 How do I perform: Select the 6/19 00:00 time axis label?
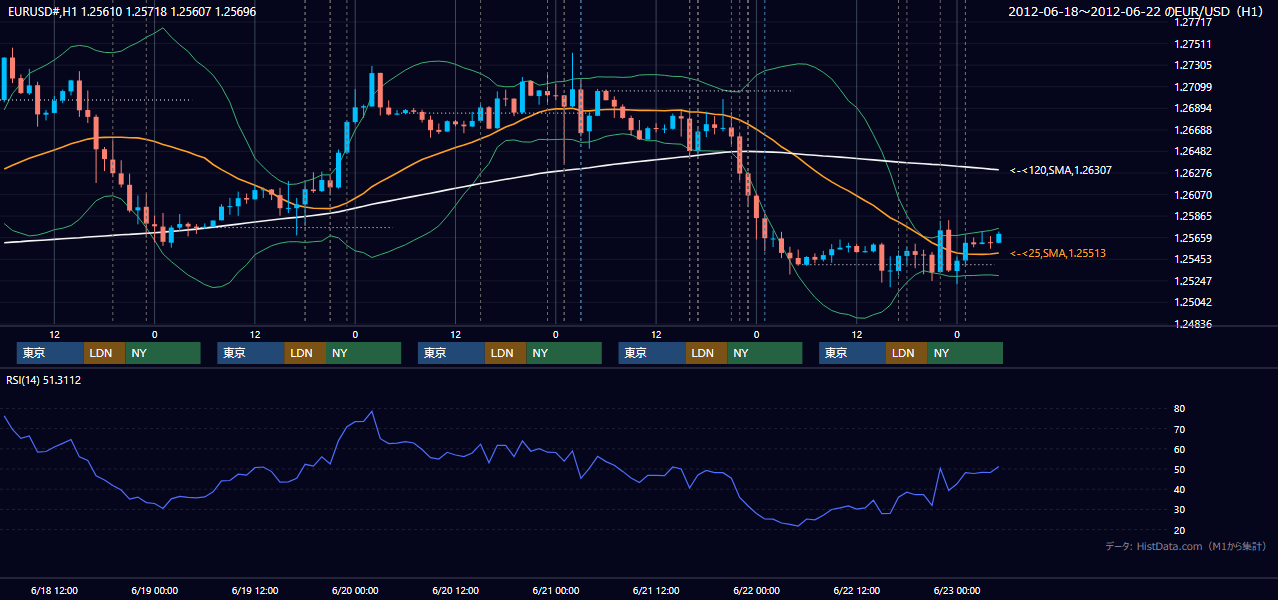pos(154,591)
